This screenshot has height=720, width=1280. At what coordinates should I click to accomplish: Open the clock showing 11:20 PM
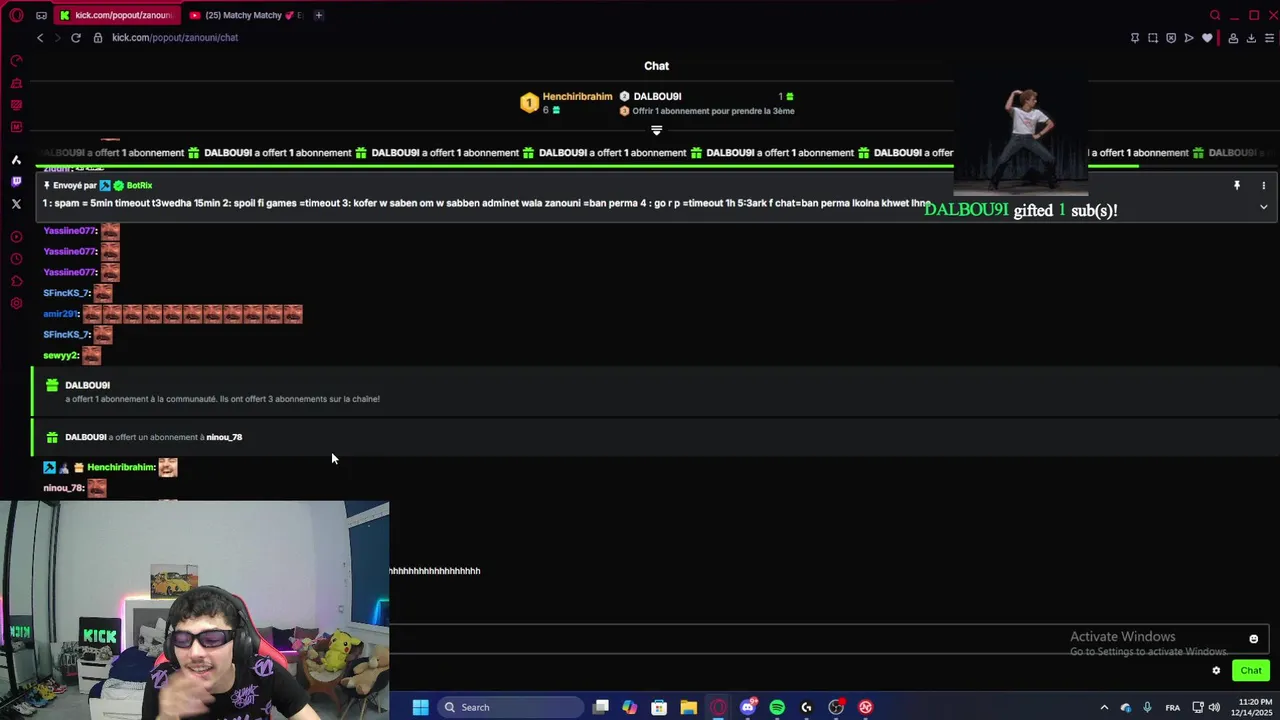1251,707
